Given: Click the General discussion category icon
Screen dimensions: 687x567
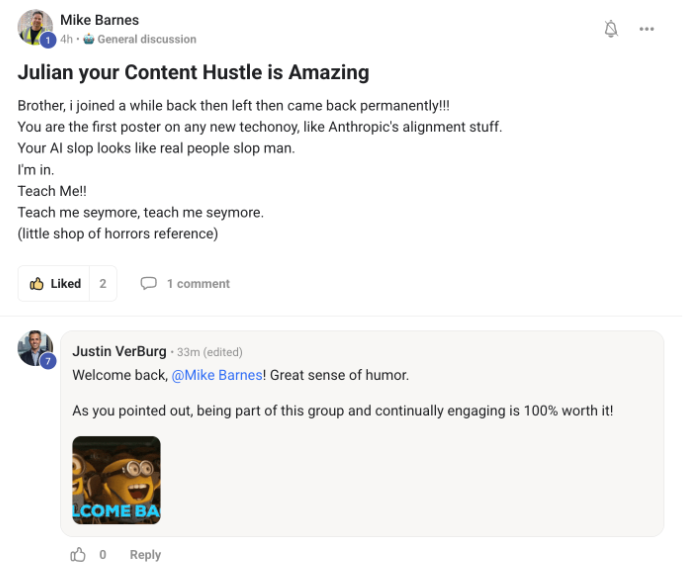Looking at the screenshot, I should click(89, 39).
